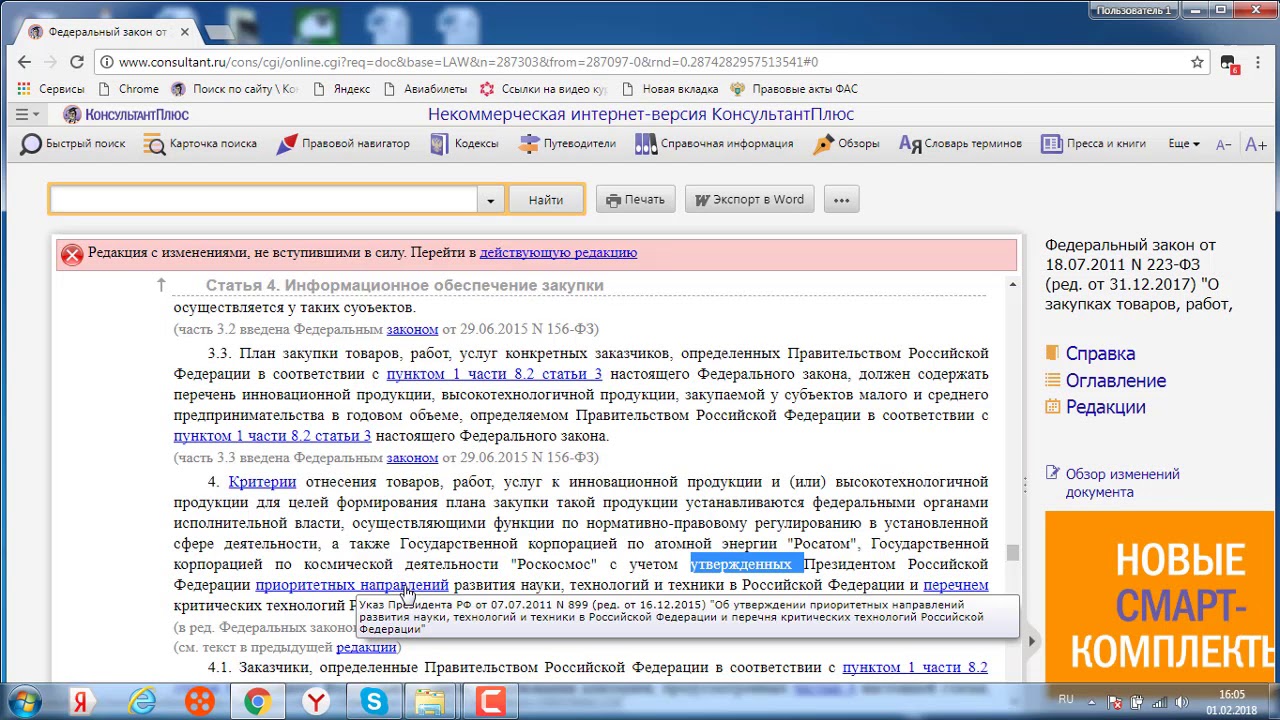This screenshot has height=720, width=1280.
Task: Open Карточка поиска
Action: coord(200,144)
